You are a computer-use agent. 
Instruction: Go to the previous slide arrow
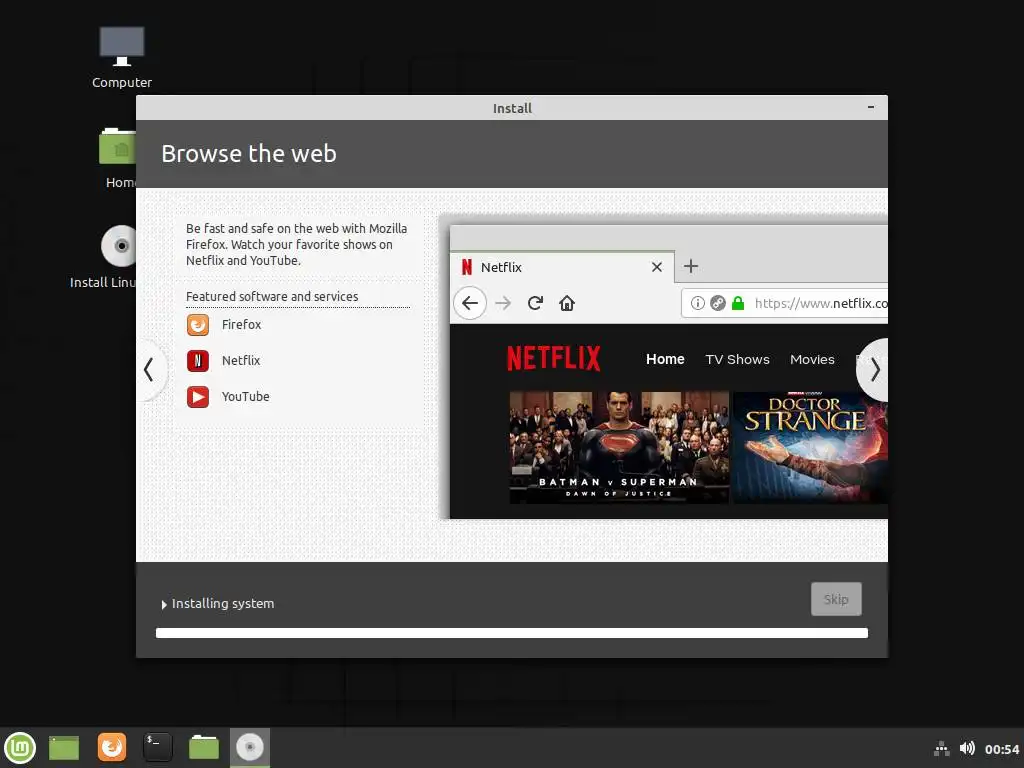(150, 370)
